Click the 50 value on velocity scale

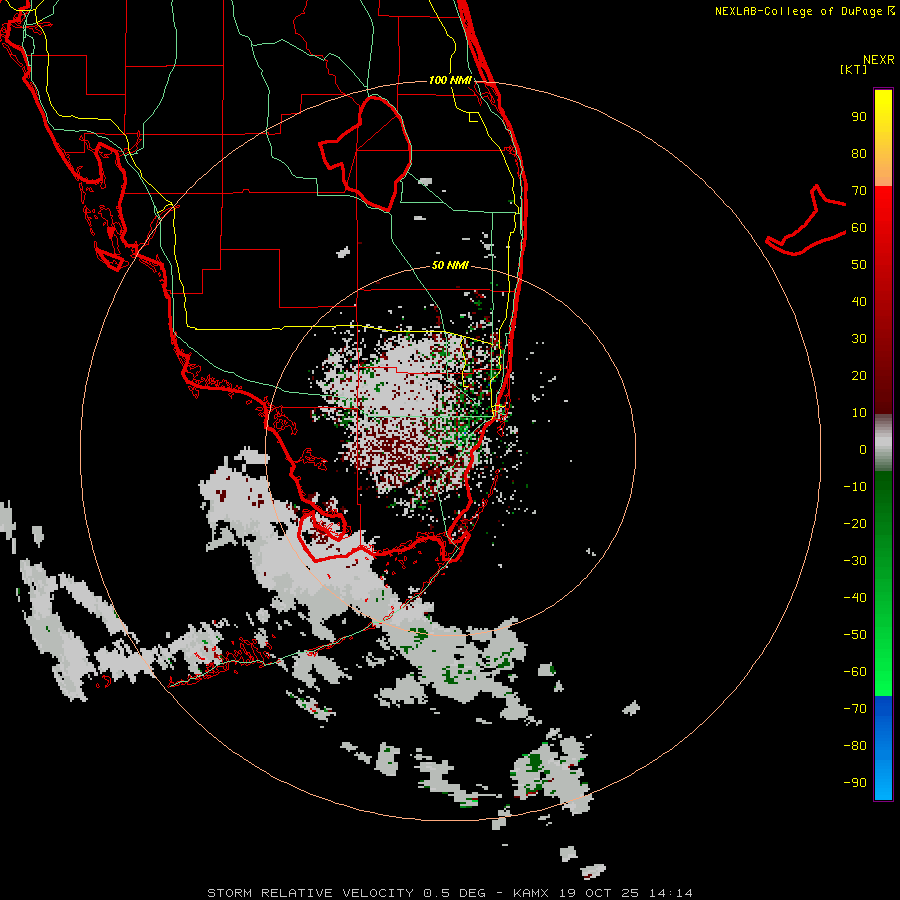[x=859, y=265]
